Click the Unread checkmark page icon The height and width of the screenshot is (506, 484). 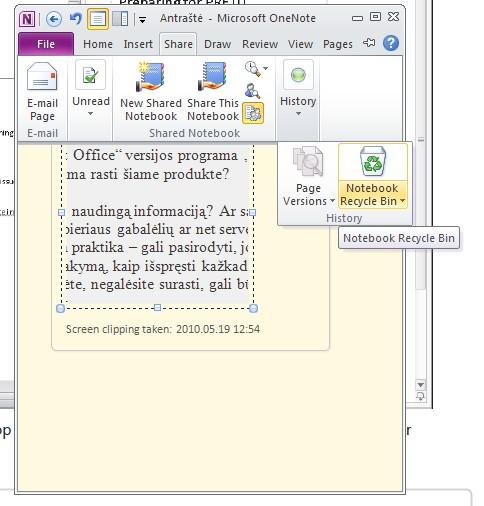(90, 75)
